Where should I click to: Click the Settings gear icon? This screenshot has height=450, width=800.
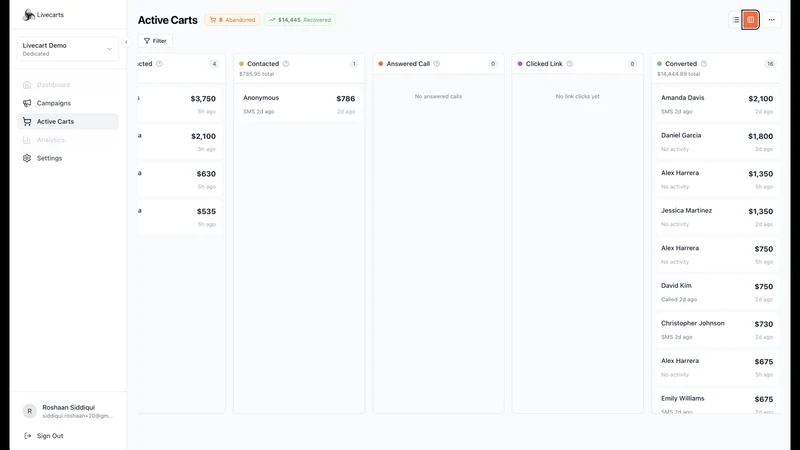pos(27,158)
